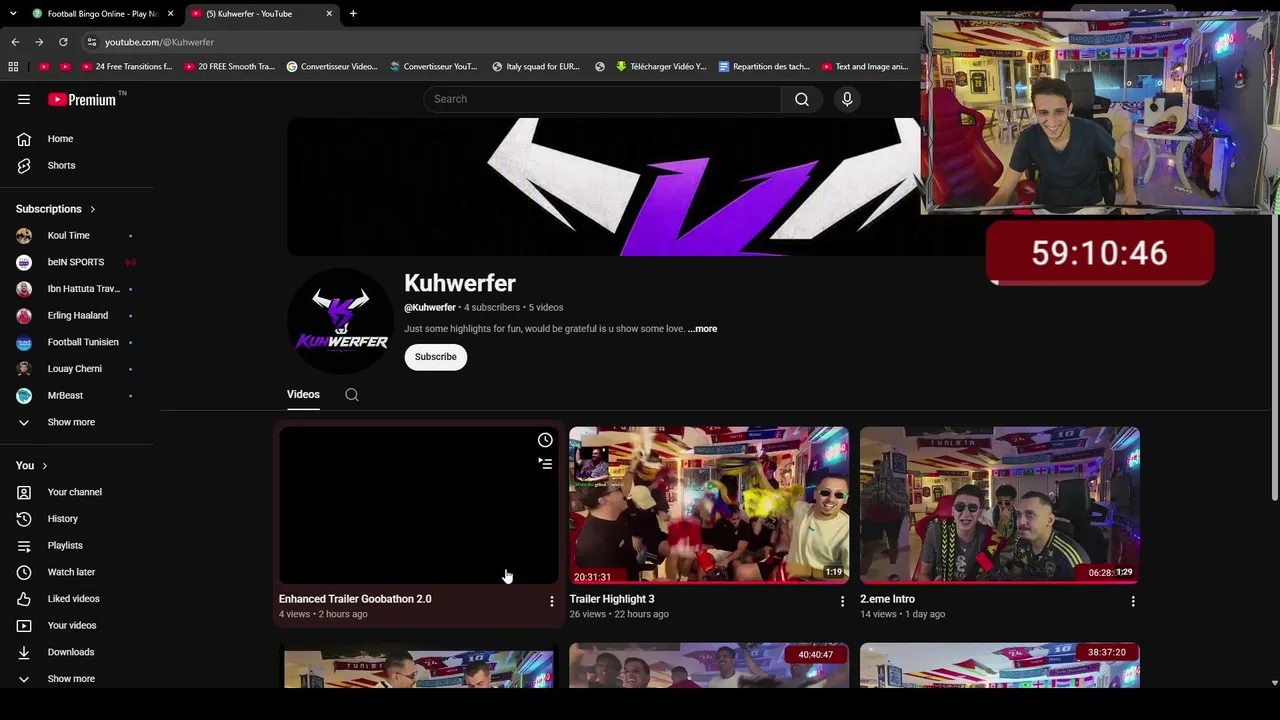The image size is (1280, 720).
Task: Open the beIN SPORTS subscription
Action: point(77,262)
